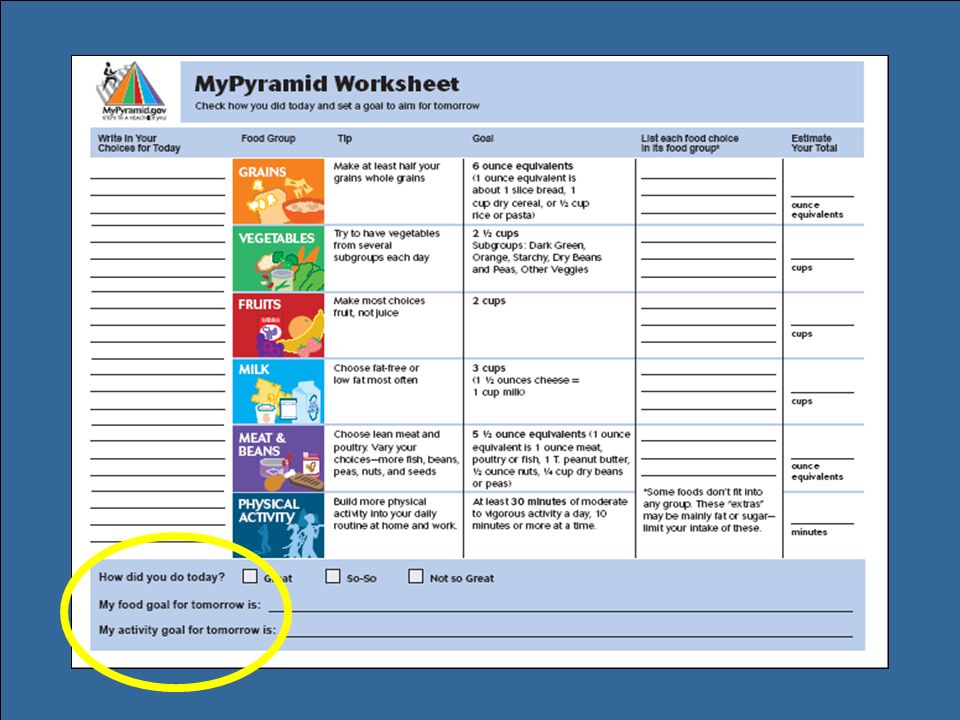This screenshot has height=720, width=960.
Task: Click the 'Tip' column header
Action: pos(345,138)
